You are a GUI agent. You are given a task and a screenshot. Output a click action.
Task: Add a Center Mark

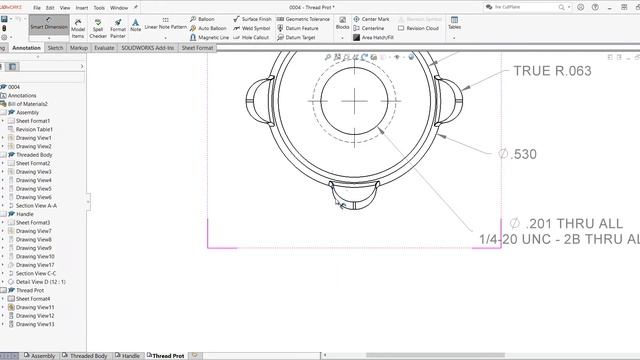[x=371, y=19]
